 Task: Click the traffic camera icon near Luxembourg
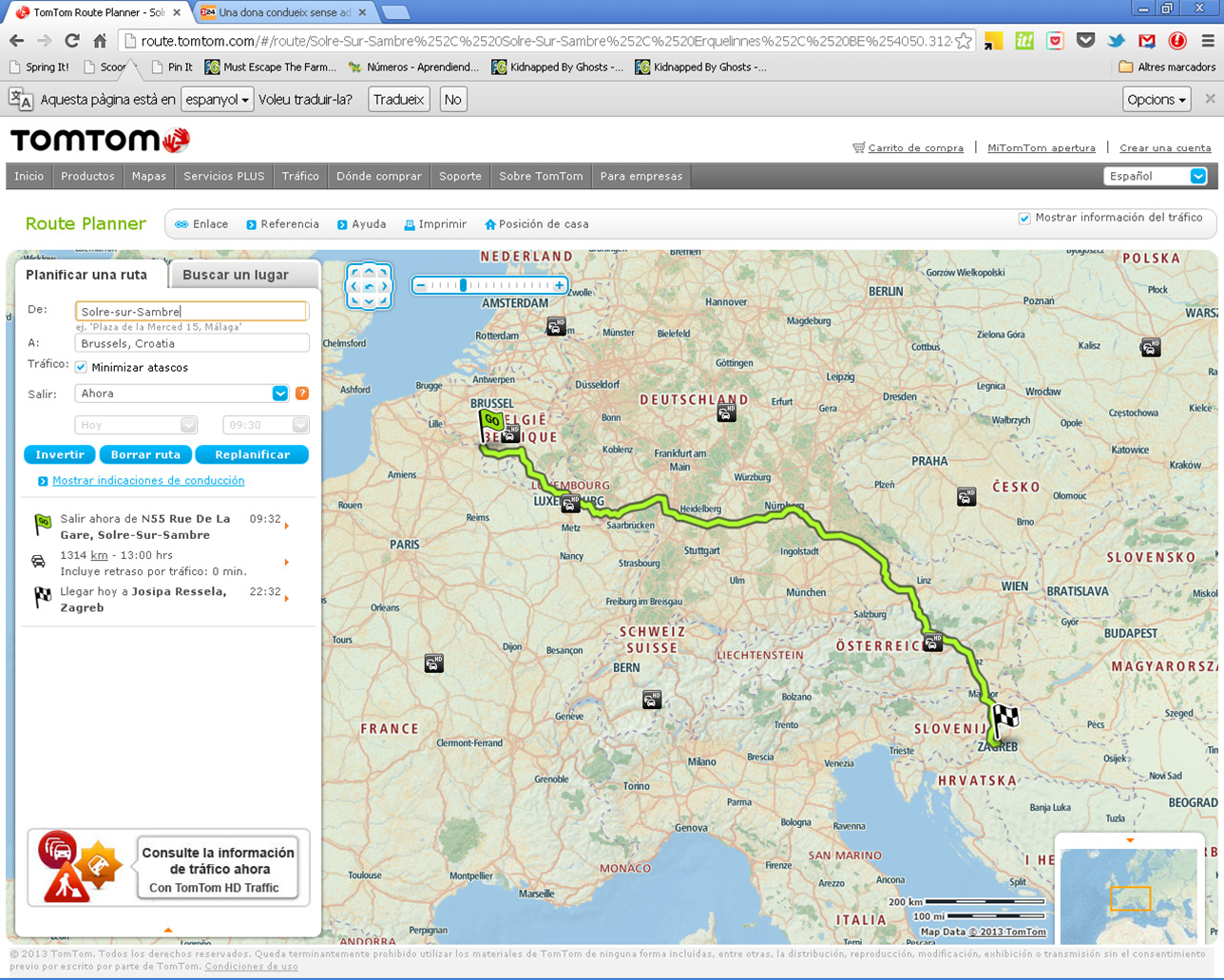[570, 504]
